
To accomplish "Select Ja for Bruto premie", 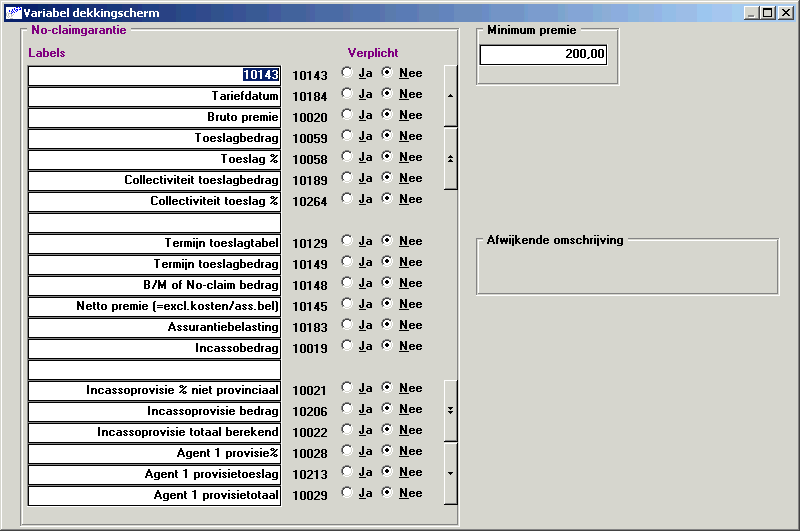I will (347, 115).
